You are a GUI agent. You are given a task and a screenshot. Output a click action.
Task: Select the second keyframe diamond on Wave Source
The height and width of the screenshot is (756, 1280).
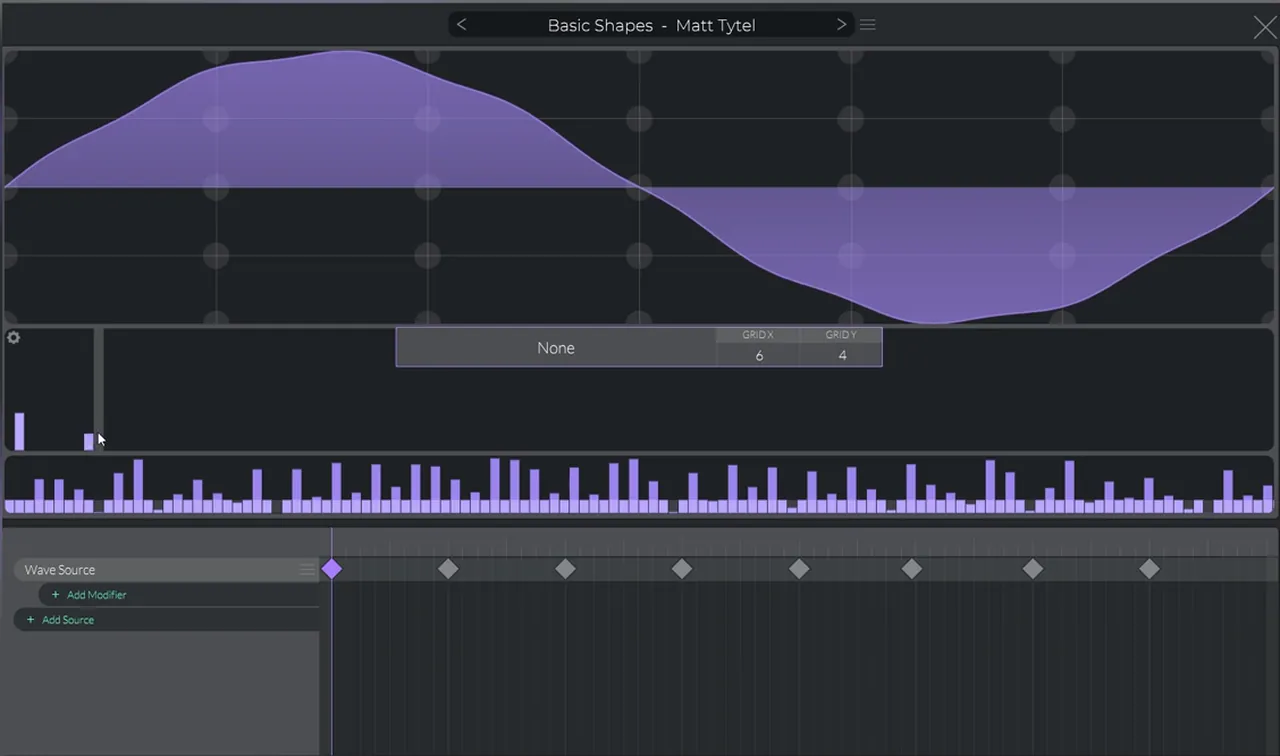[x=448, y=569]
